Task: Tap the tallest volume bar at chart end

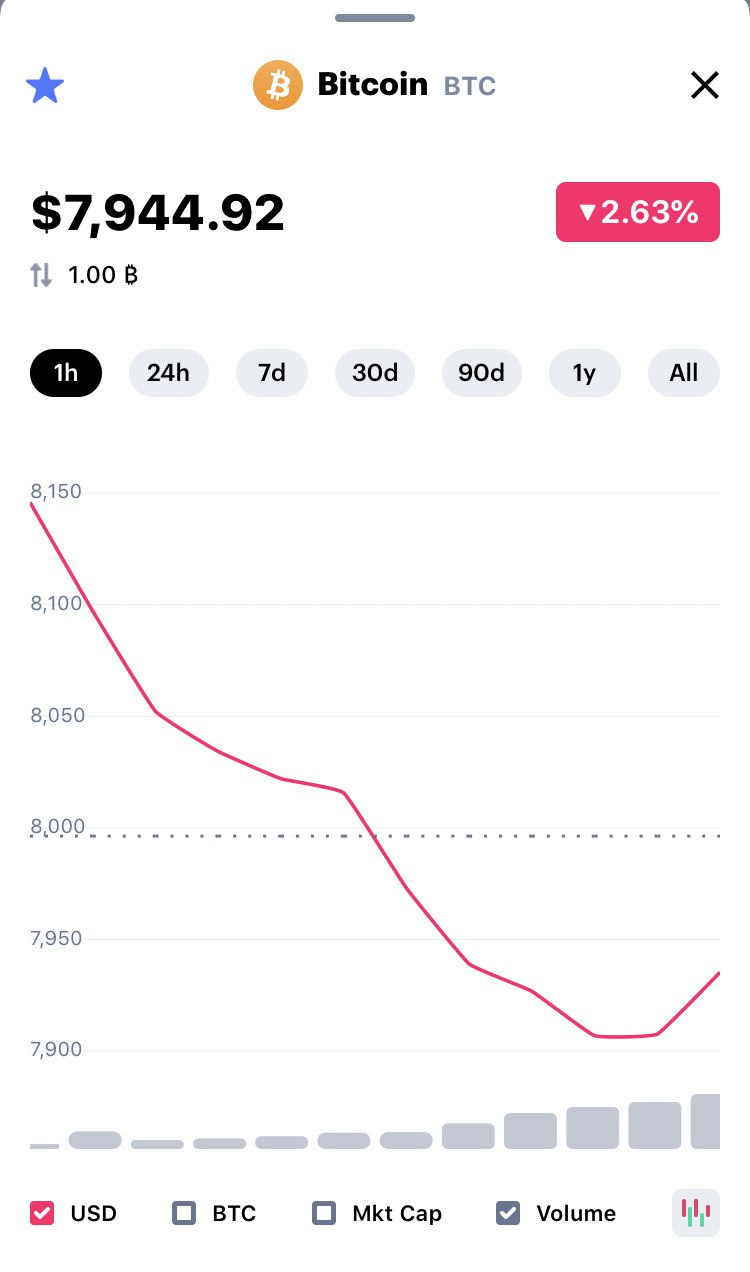Action: point(705,1121)
